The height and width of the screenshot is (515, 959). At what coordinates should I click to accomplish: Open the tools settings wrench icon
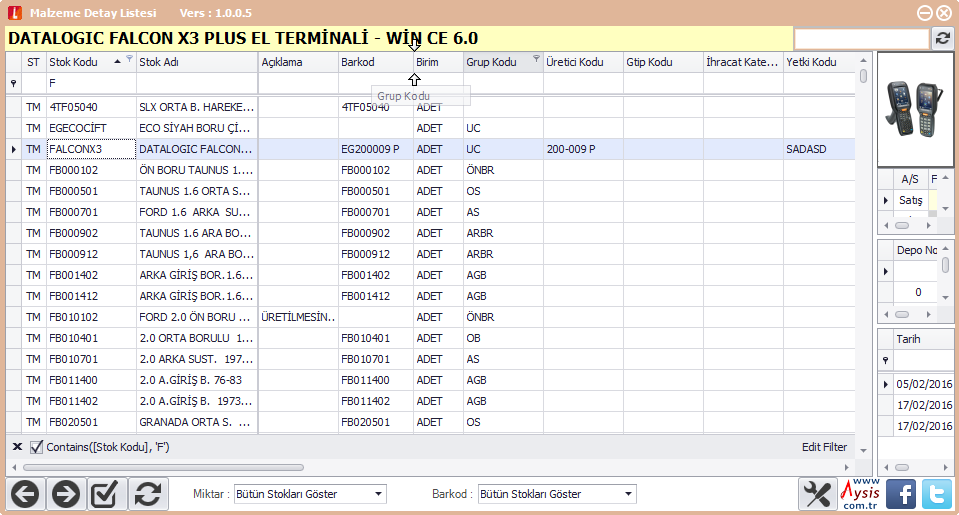pos(817,494)
